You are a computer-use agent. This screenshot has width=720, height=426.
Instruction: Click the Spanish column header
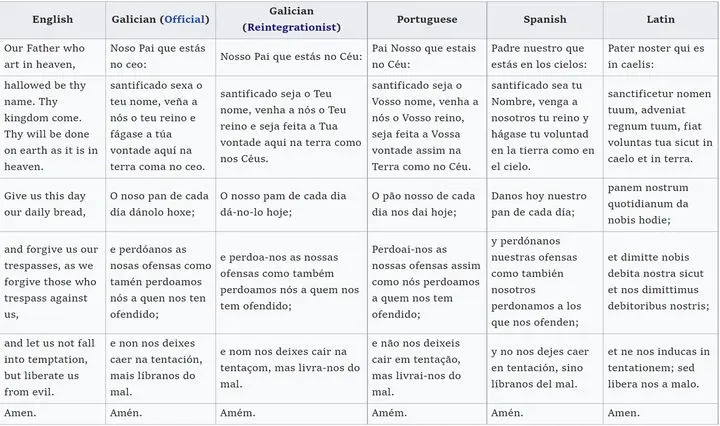[x=544, y=19]
